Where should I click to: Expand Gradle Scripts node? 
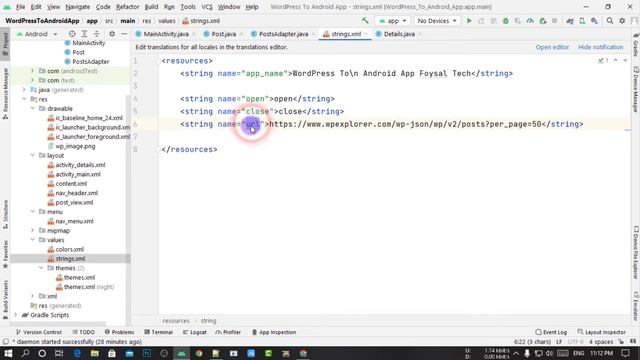click(16, 315)
